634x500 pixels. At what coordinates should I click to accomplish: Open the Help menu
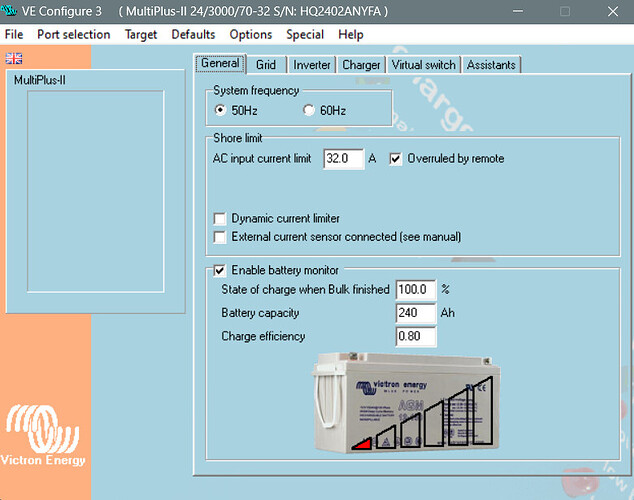tap(351, 34)
